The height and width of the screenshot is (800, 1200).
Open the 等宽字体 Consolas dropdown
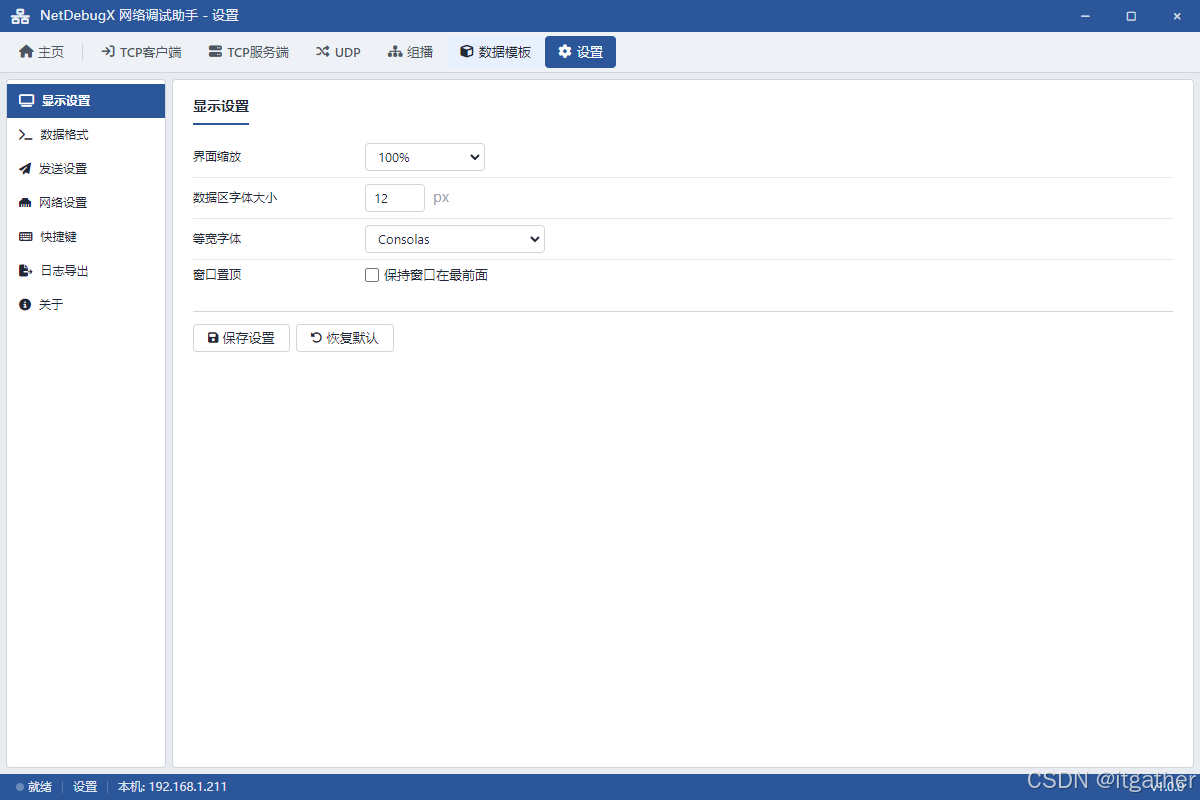455,239
